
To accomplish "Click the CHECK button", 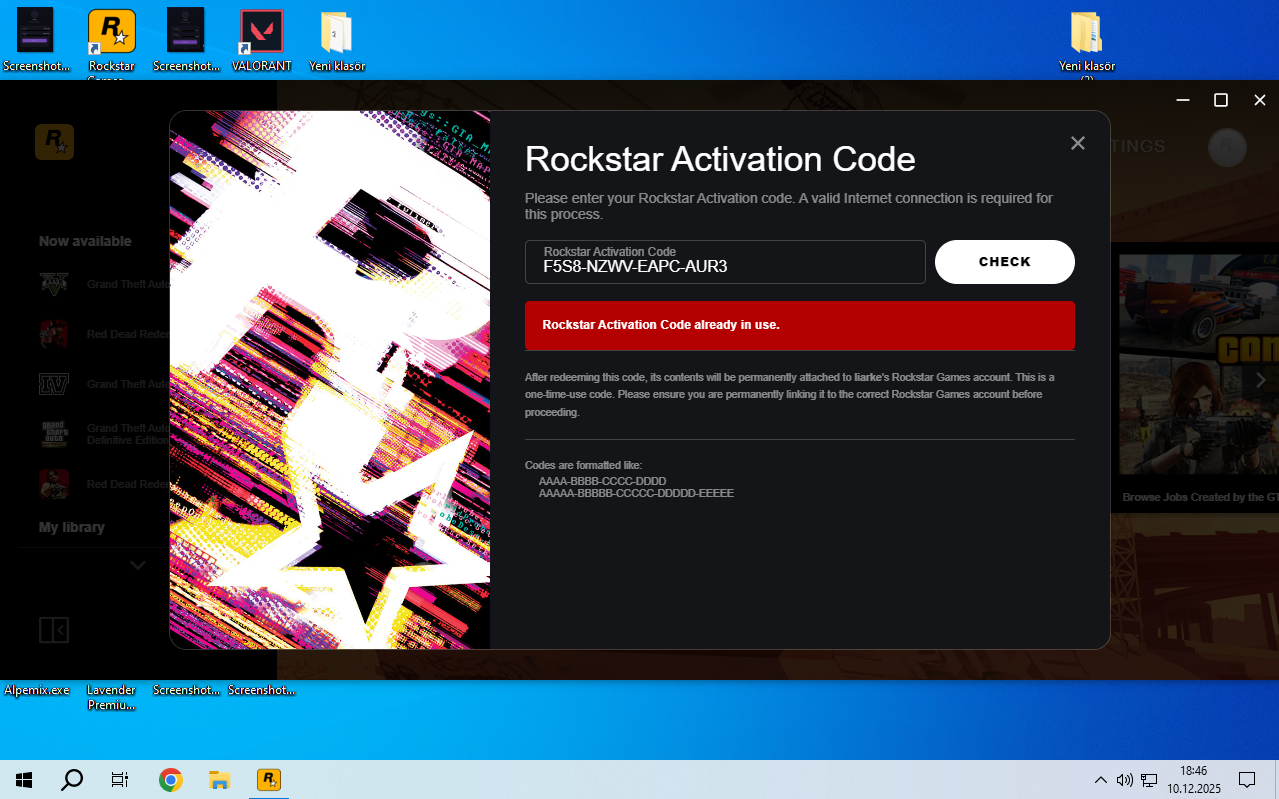I will [1004, 262].
